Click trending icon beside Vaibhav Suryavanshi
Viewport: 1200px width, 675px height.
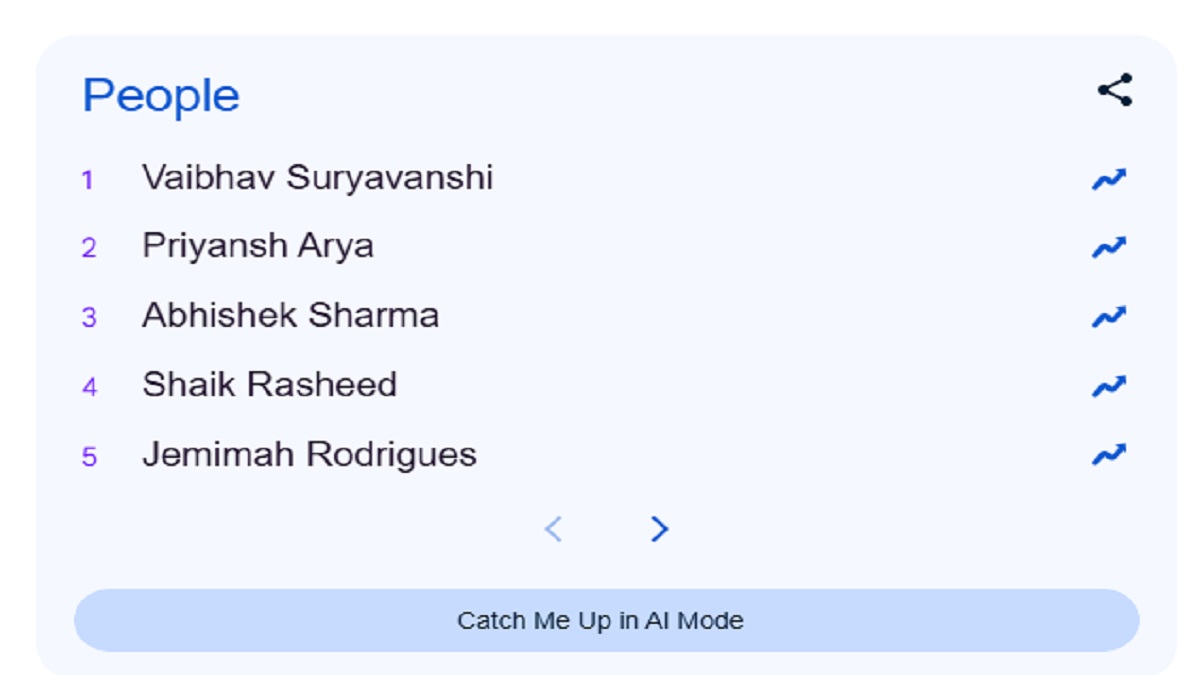click(1108, 179)
